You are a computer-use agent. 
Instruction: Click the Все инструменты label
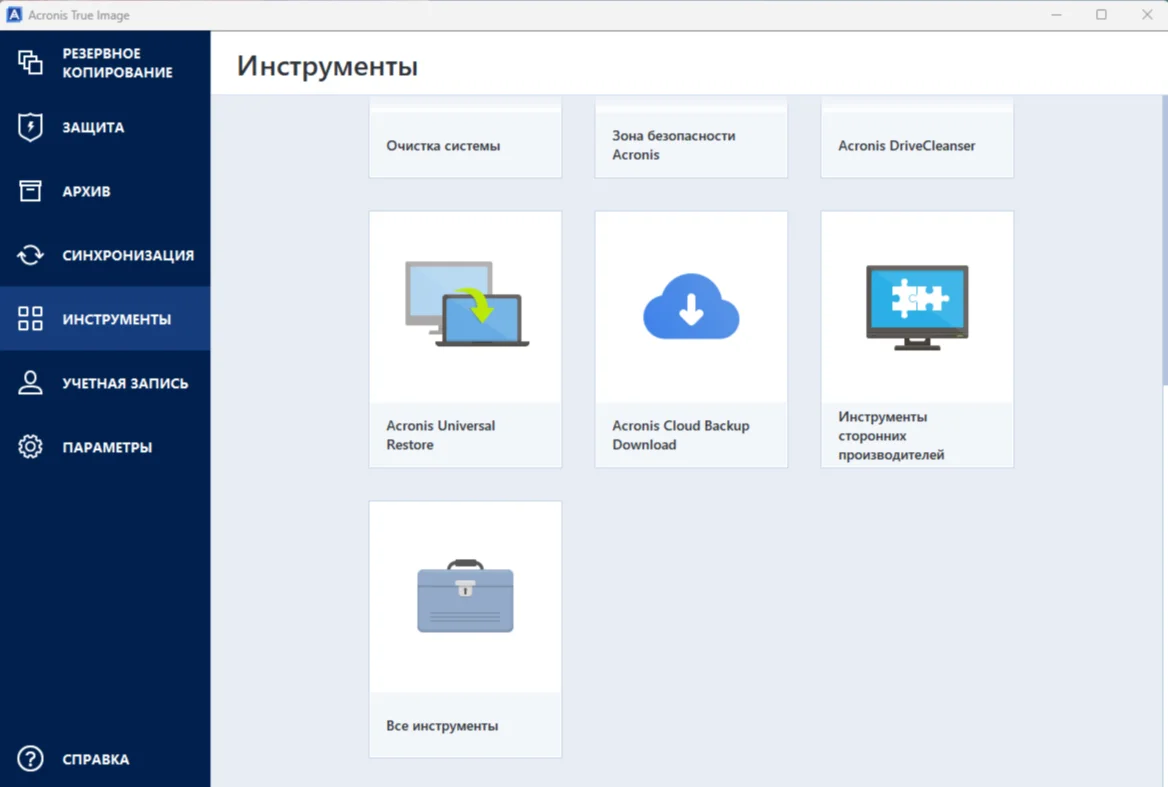pyautogui.click(x=442, y=726)
